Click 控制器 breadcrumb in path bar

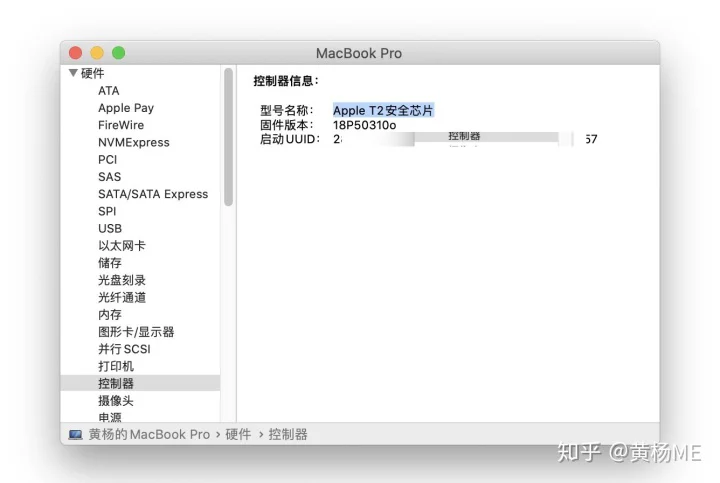pyautogui.click(x=288, y=434)
